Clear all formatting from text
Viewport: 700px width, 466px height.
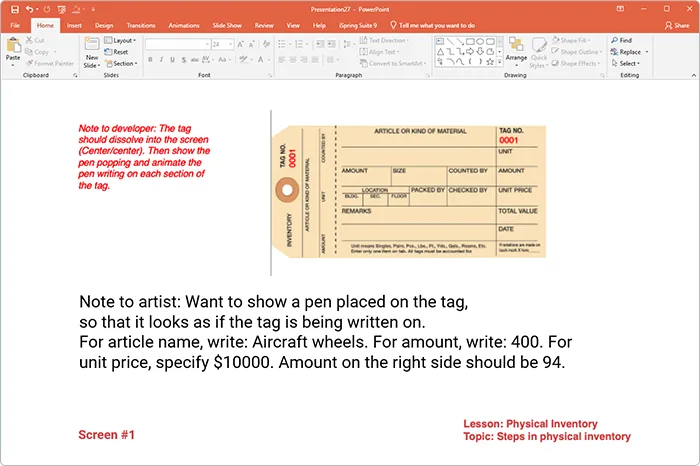pos(267,44)
